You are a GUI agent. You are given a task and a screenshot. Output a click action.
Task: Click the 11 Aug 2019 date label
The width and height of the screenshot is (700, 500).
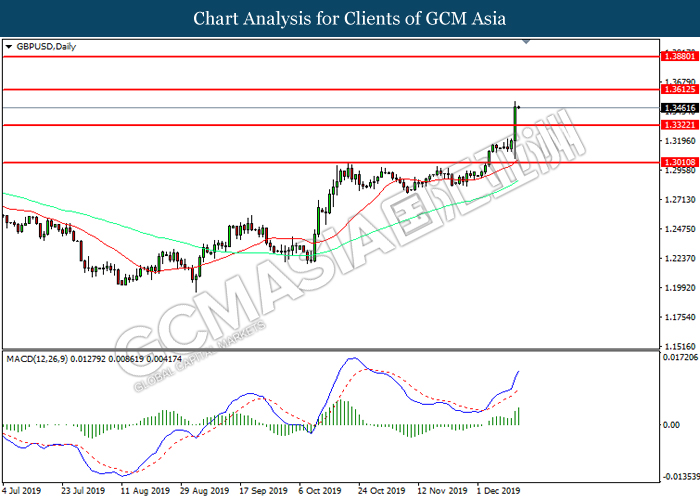pyautogui.click(x=143, y=491)
